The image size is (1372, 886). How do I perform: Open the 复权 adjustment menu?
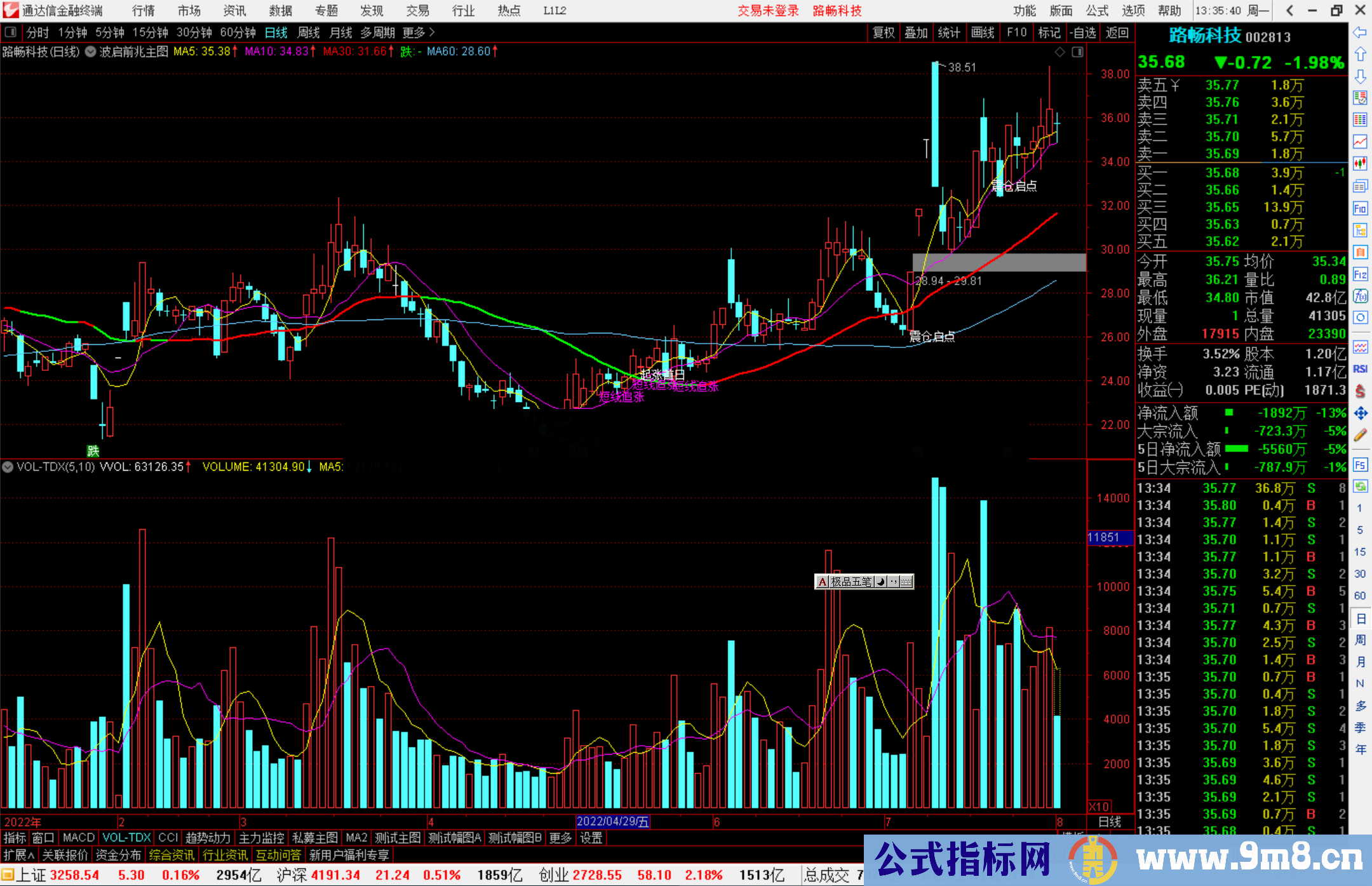point(884,32)
